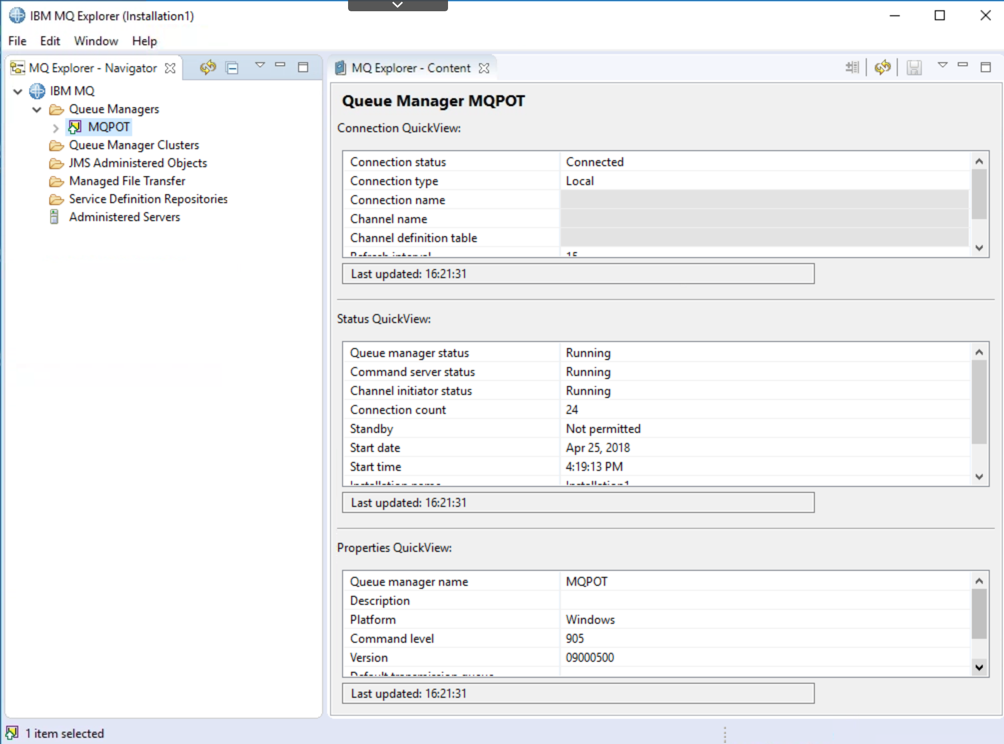Click the top pull-down chevron handle
1004x744 pixels.
pos(398,5)
